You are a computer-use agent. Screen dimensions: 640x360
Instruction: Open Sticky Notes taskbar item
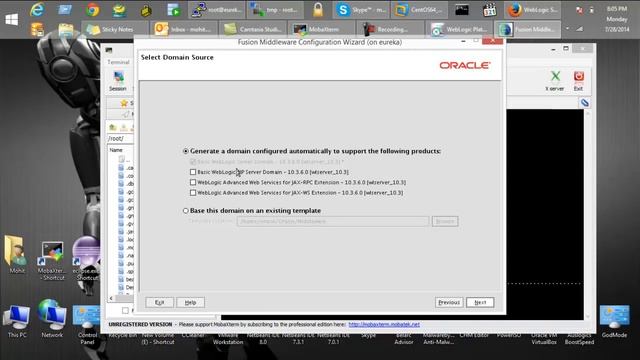point(114,29)
